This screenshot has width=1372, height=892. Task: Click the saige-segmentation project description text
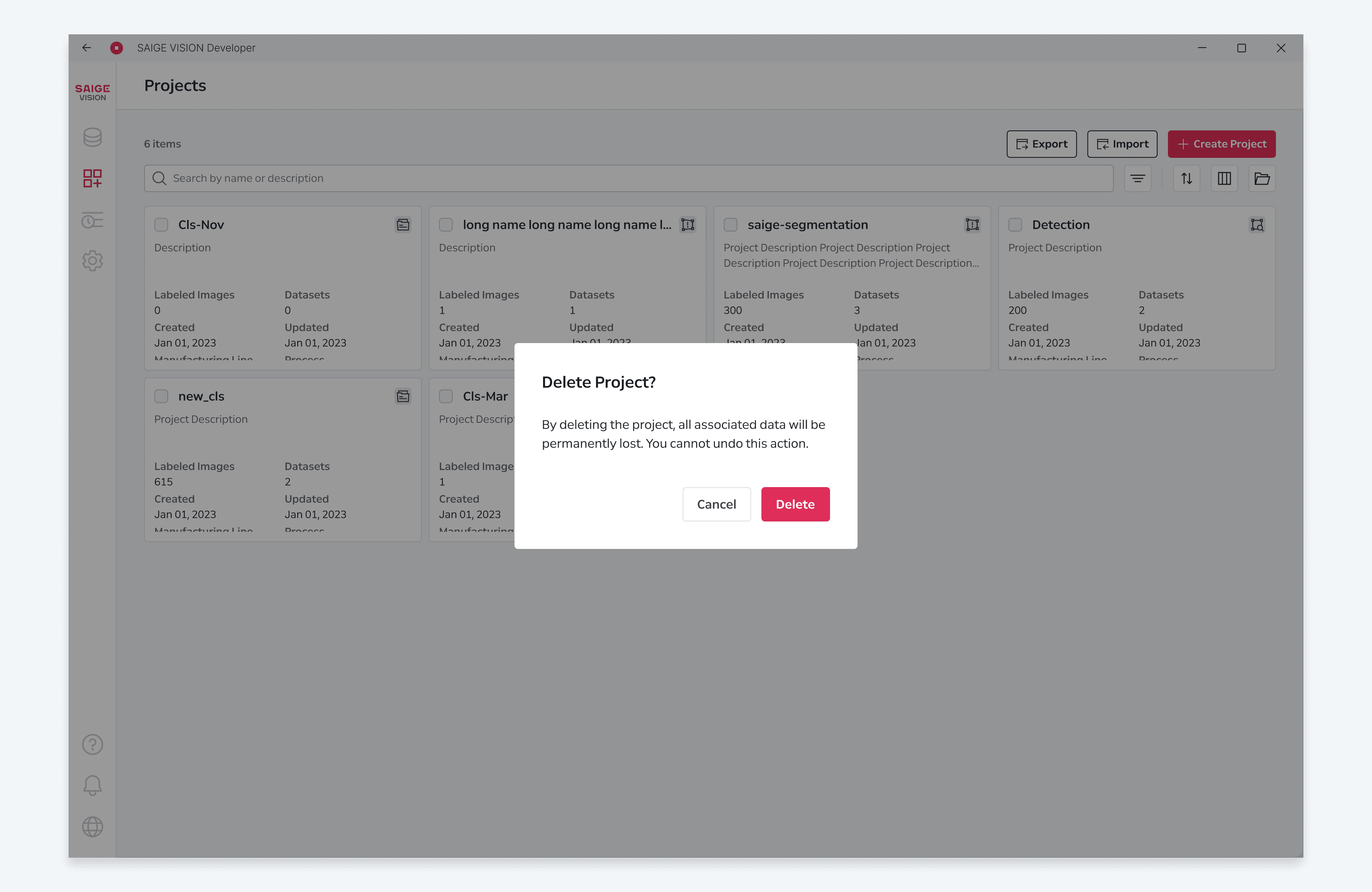(851, 256)
